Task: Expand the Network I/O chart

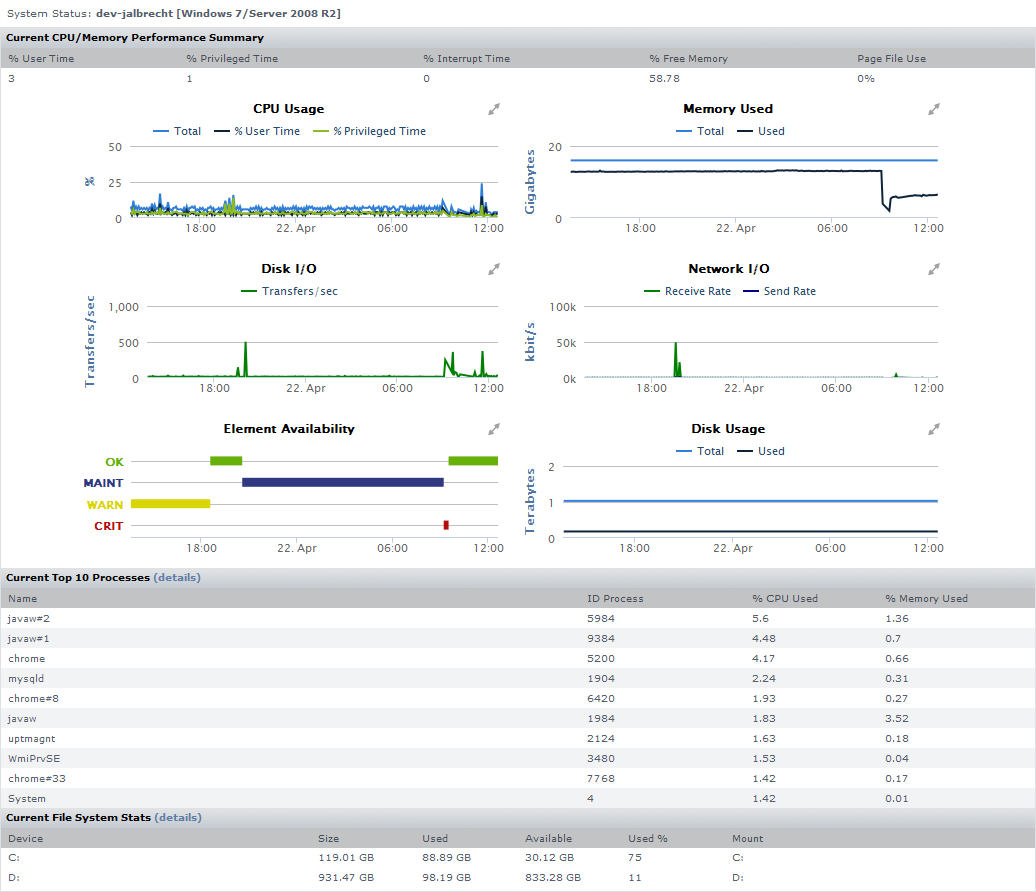Action: (933, 269)
